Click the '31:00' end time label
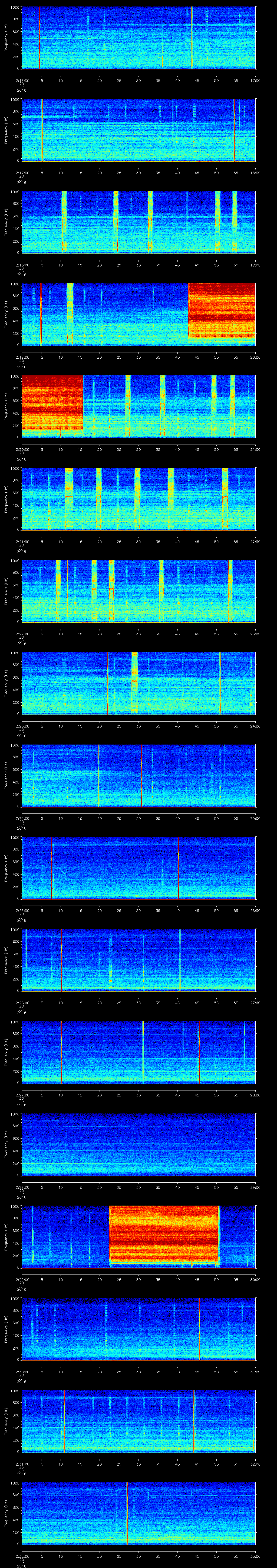 pyautogui.click(x=255, y=1372)
